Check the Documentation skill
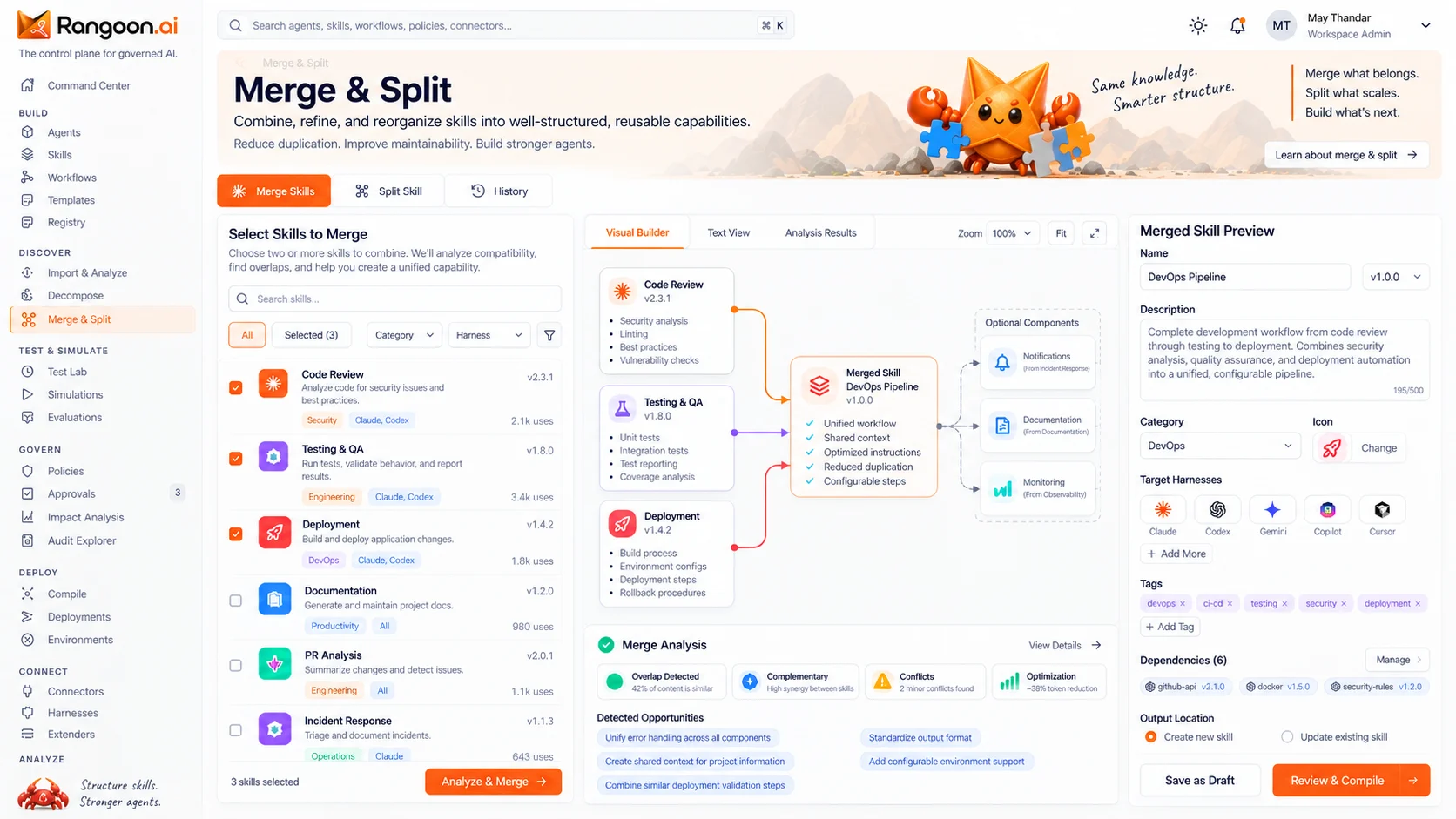 pyautogui.click(x=235, y=601)
